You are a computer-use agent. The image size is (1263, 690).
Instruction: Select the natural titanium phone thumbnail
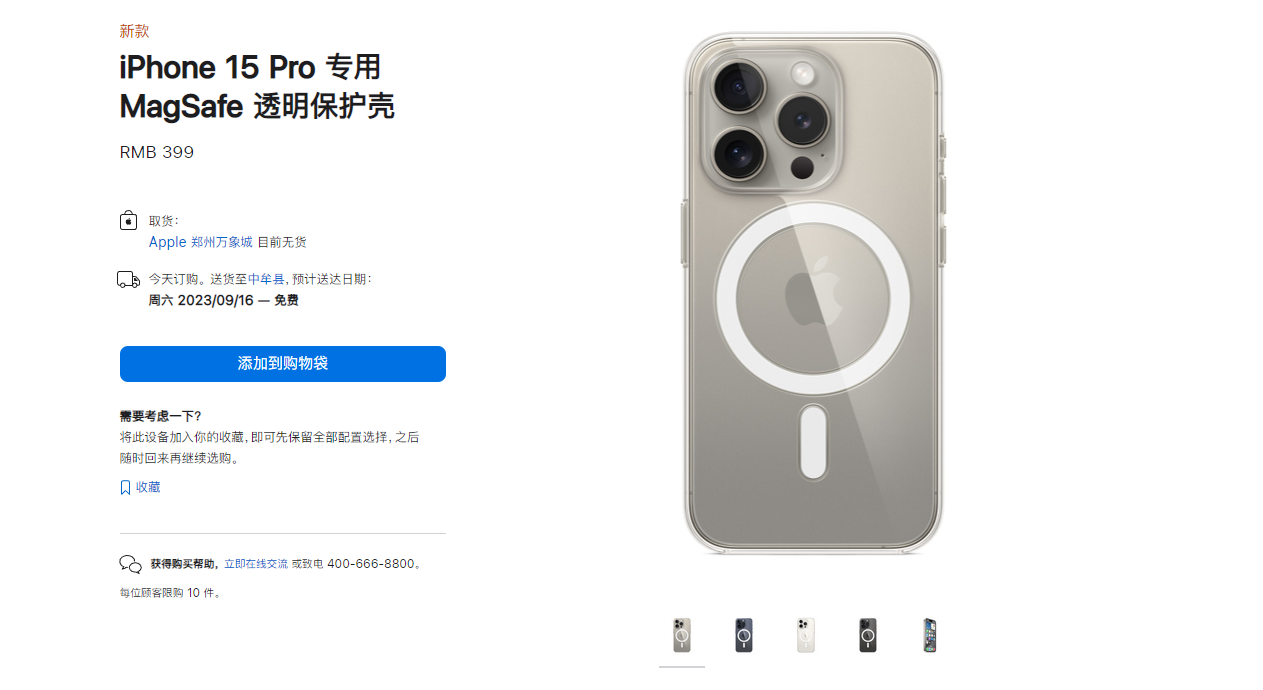pyautogui.click(x=682, y=636)
